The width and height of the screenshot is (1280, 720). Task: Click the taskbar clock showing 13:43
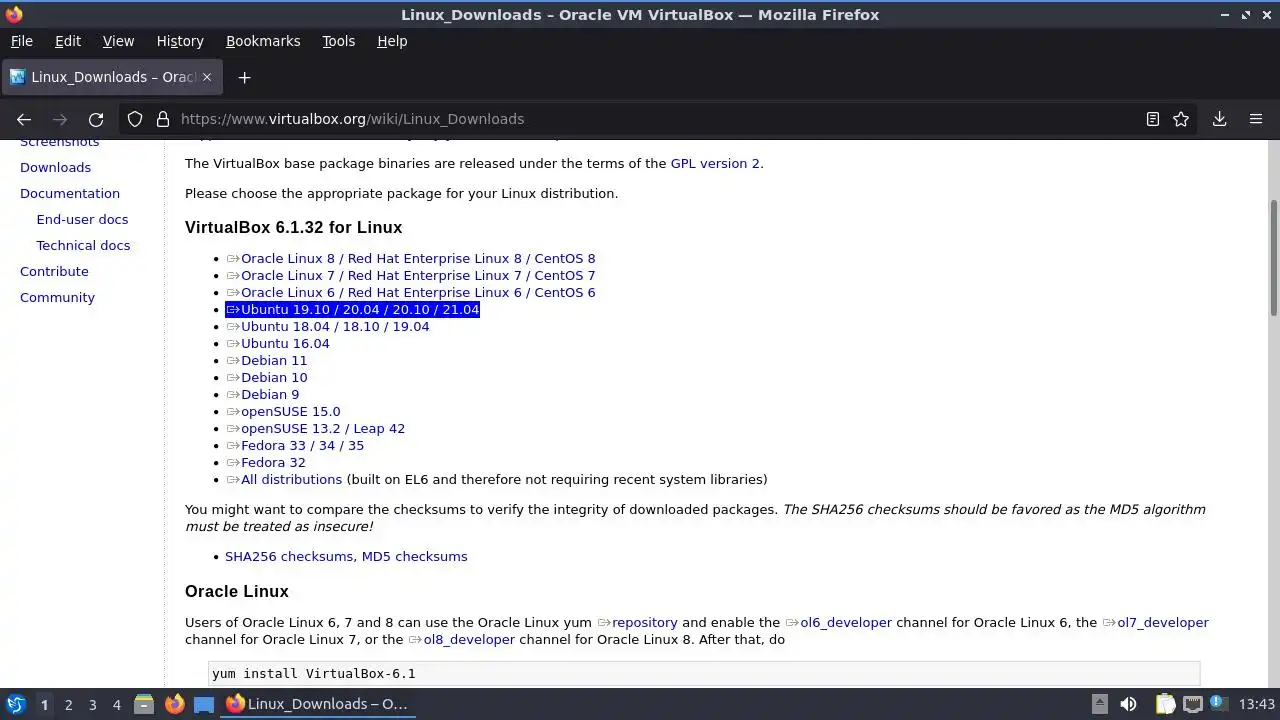pos(1257,704)
